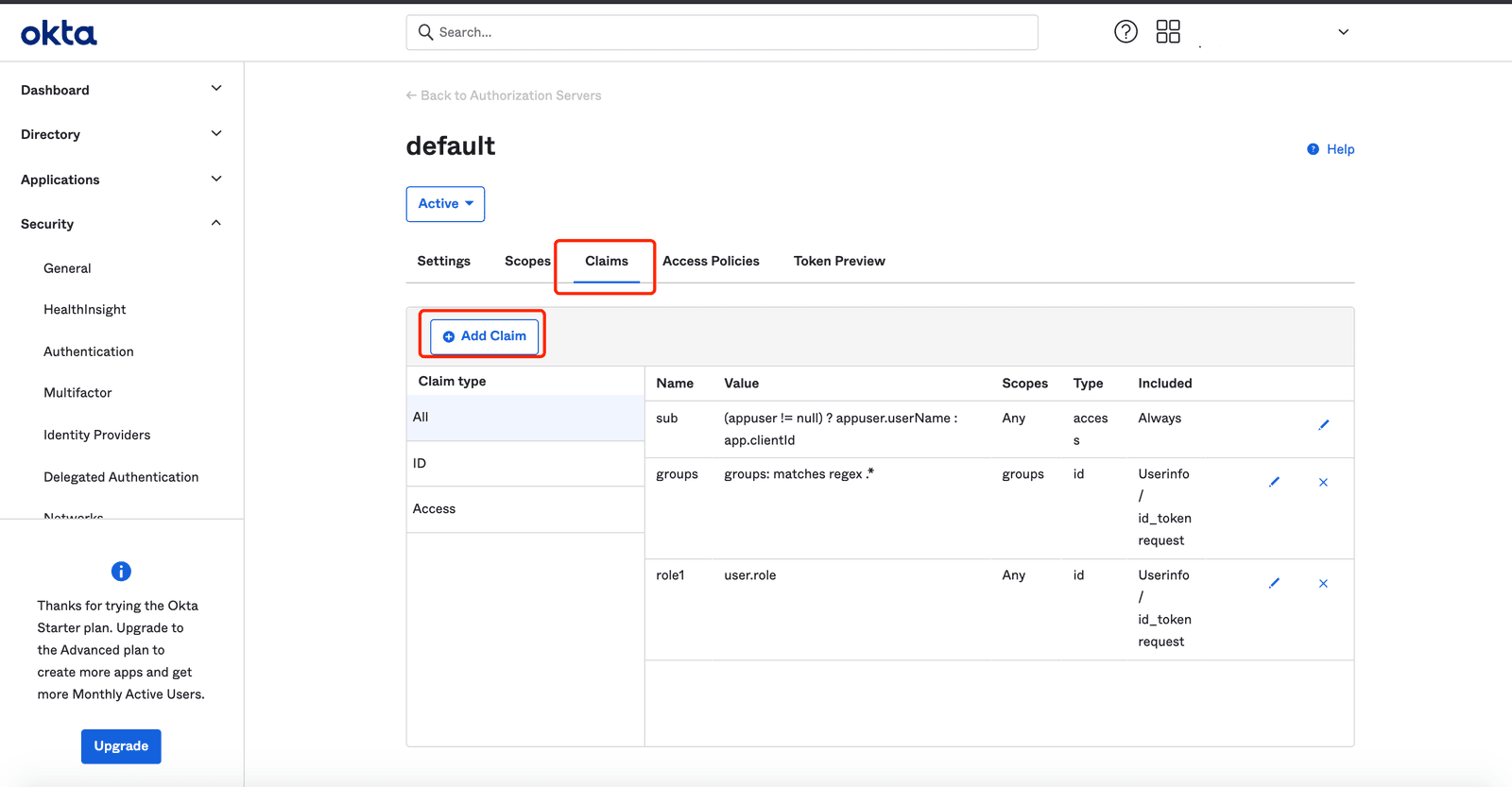This screenshot has width=1512, height=787.
Task: Filter claims by All type
Action: 525,418
